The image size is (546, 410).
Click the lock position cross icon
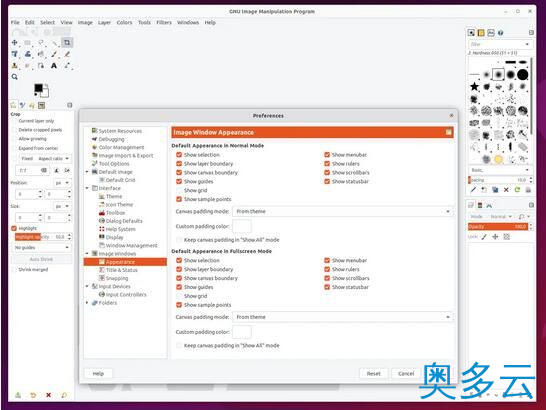pos(495,237)
